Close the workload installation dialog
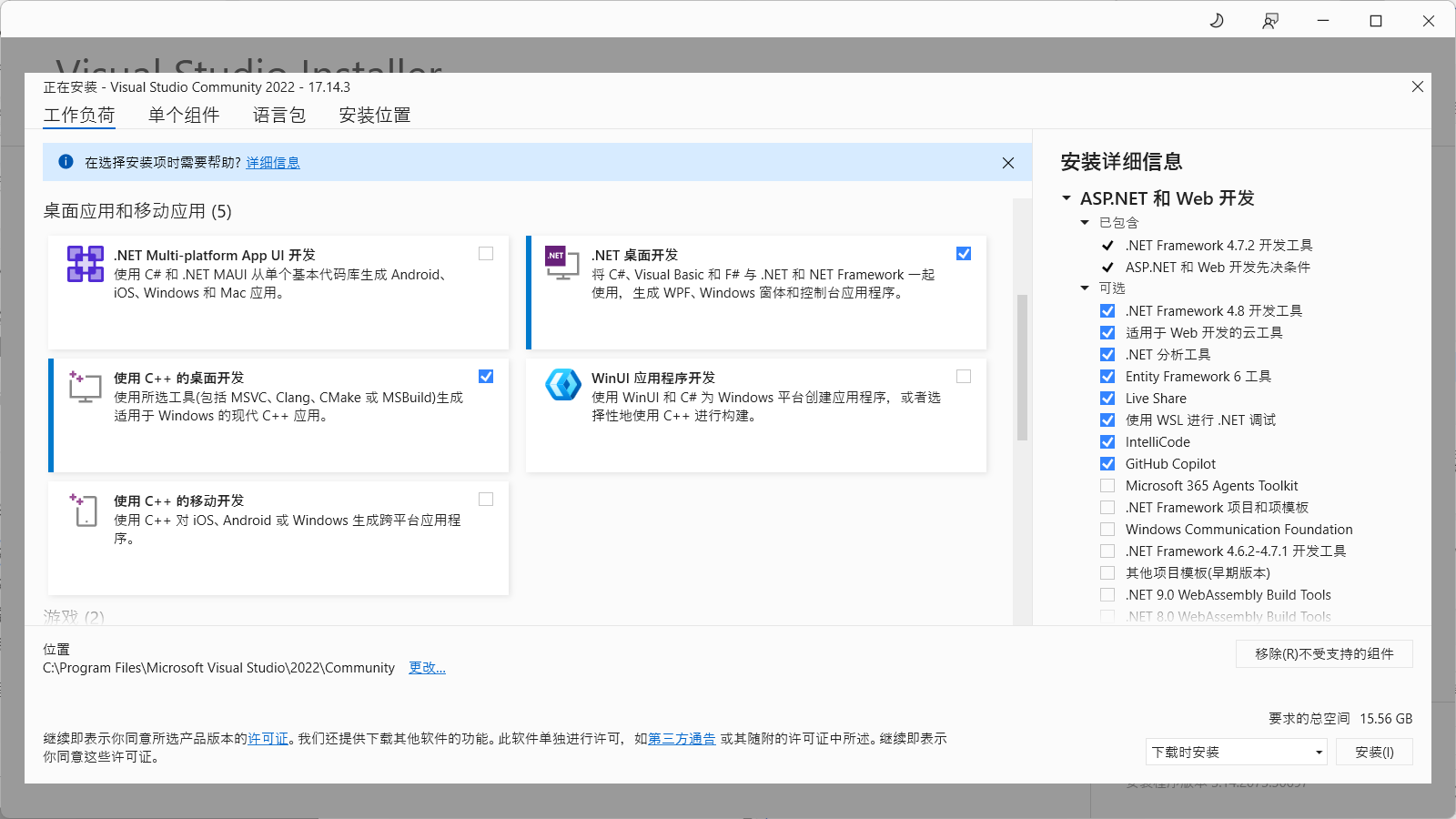Image resolution: width=1456 pixels, height=819 pixels. 1417,86
